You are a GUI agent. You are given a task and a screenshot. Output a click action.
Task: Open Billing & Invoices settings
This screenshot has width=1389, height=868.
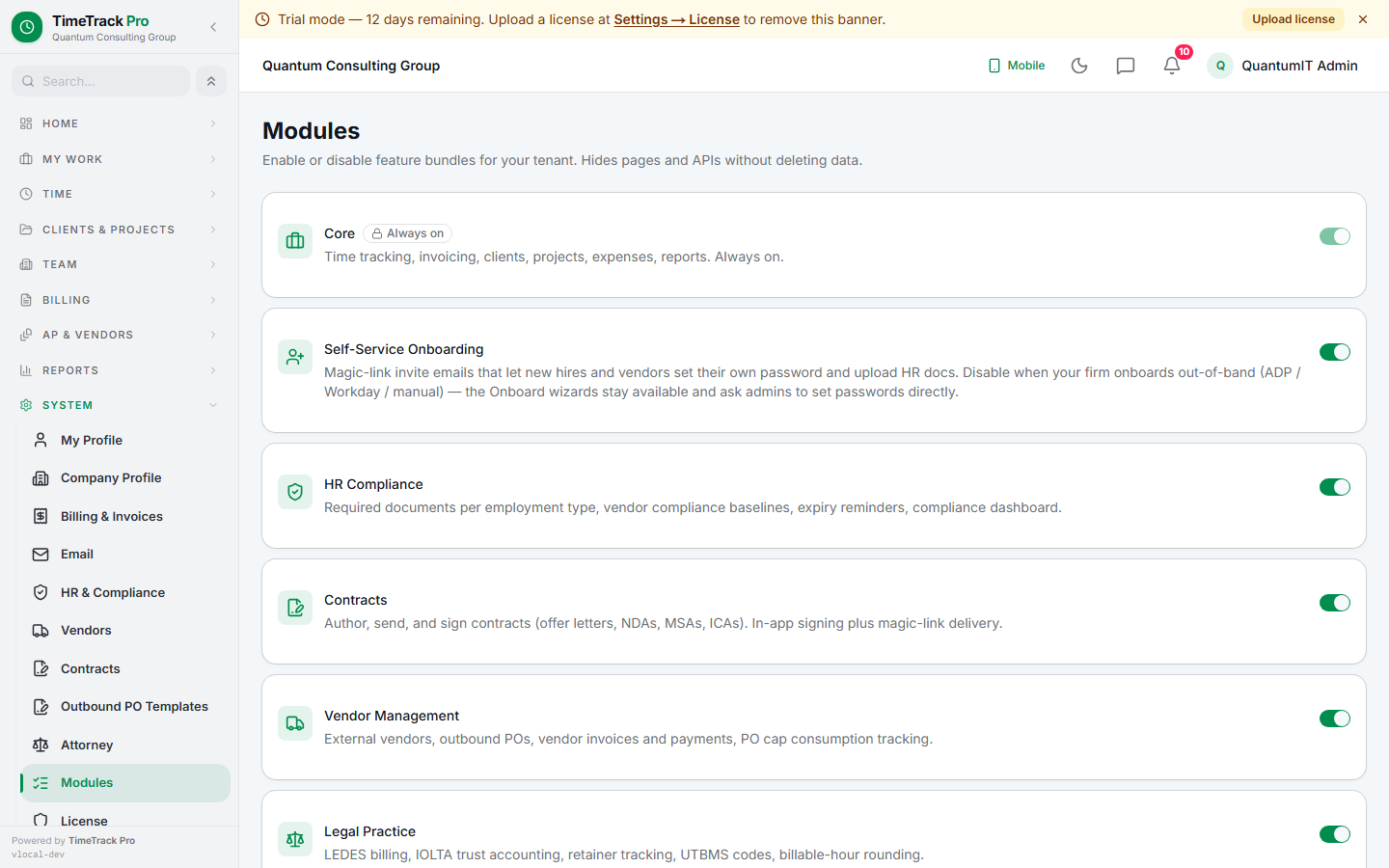tap(125, 516)
